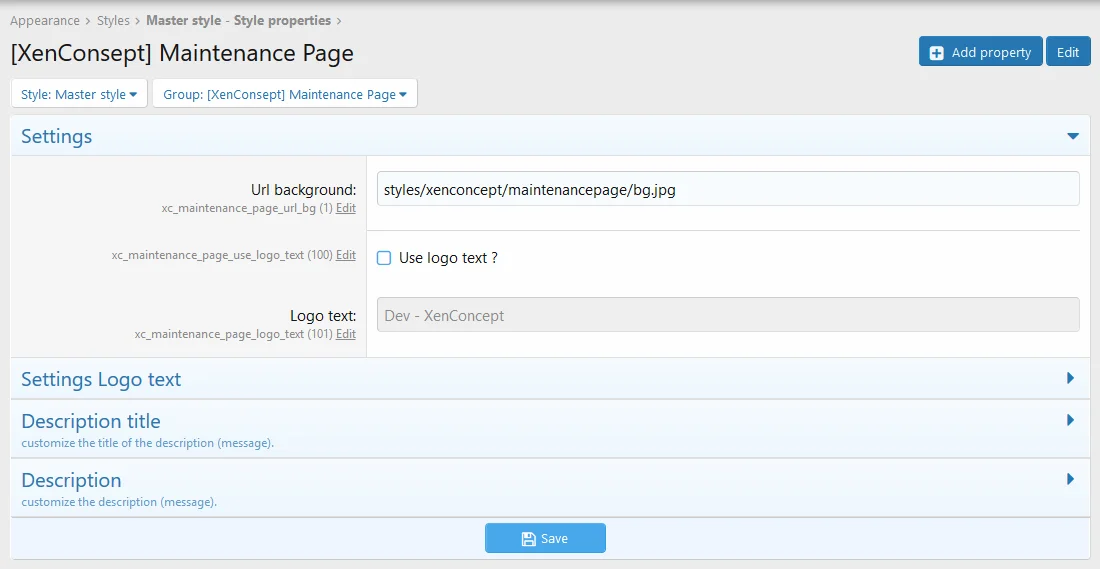The height and width of the screenshot is (569, 1100).
Task: Open the Style: Master style dropdown
Action: 79,95
